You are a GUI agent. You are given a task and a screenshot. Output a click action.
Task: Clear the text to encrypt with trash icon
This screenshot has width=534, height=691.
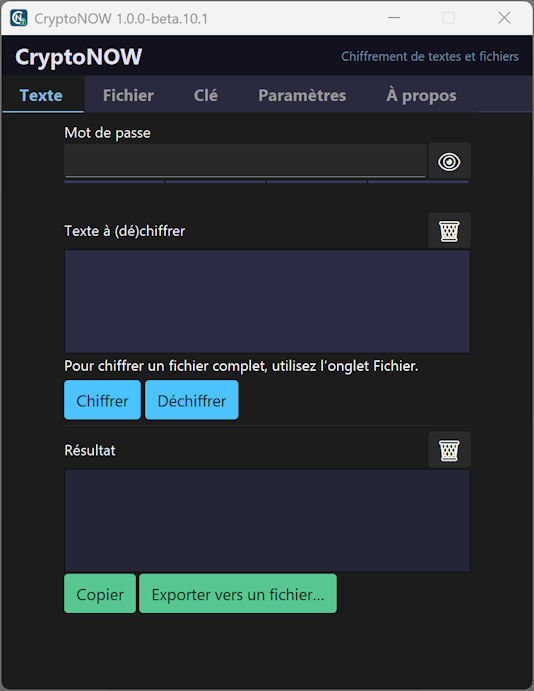(449, 230)
